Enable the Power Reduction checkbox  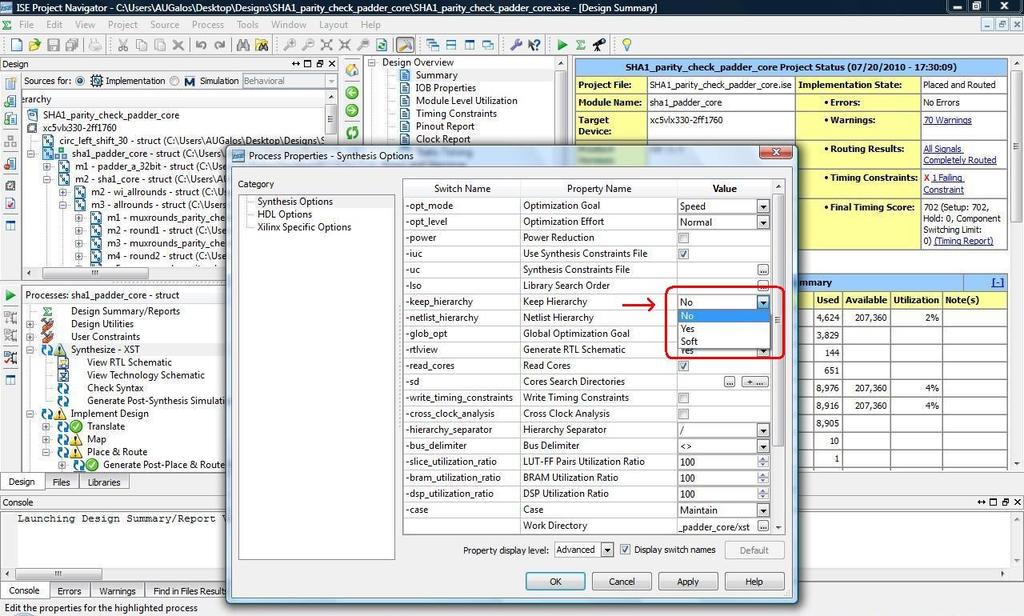point(683,238)
